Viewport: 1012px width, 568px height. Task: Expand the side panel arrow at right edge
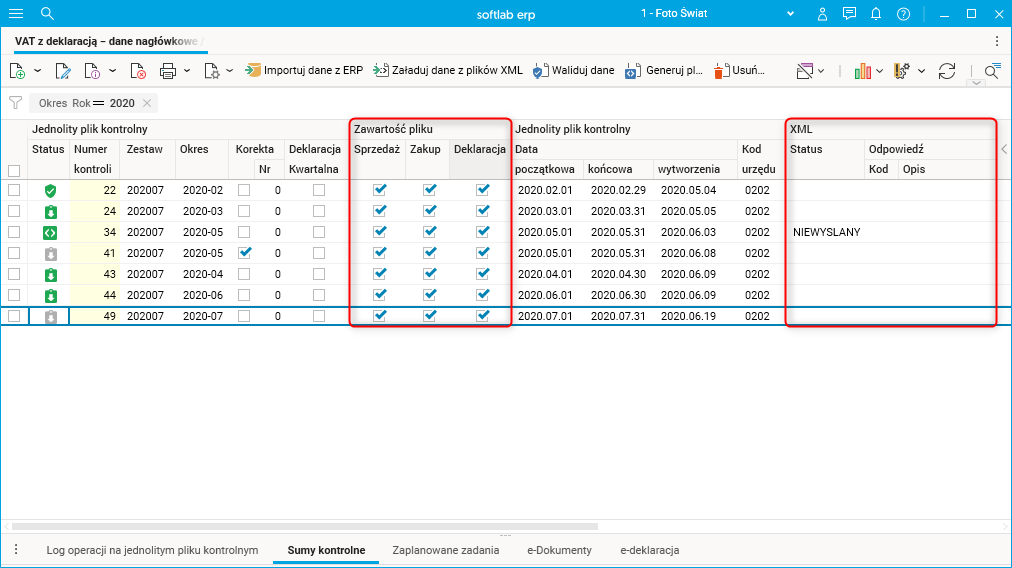pos(1004,149)
